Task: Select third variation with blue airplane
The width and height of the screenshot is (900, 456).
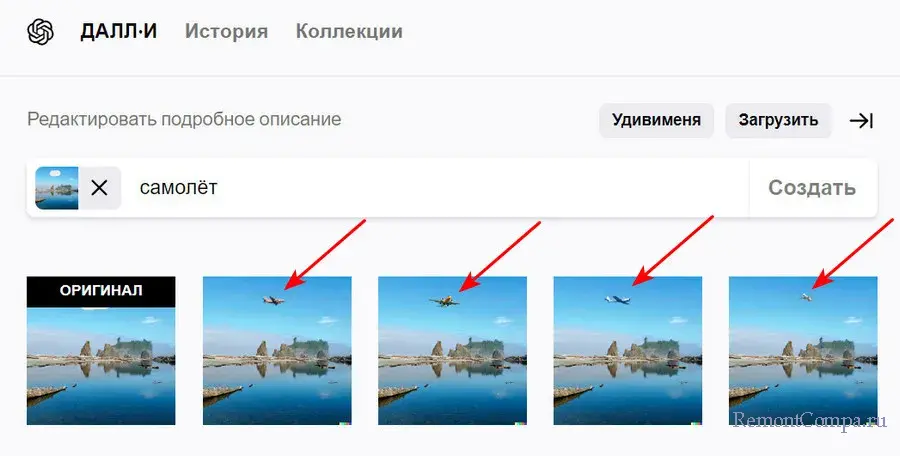Action: coord(627,350)
